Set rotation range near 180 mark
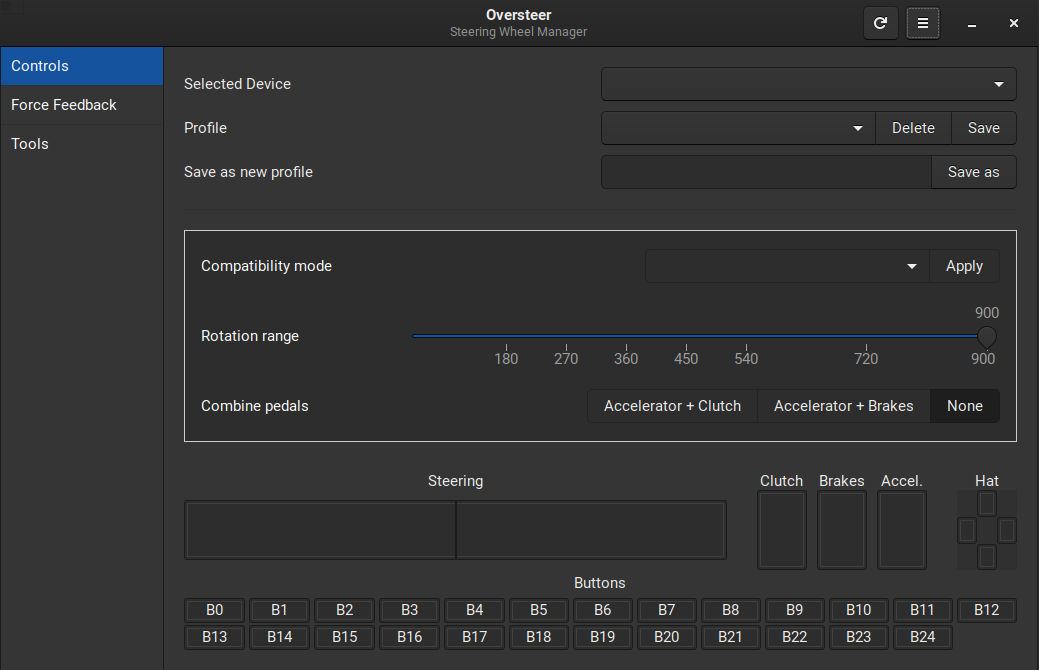 506,337
